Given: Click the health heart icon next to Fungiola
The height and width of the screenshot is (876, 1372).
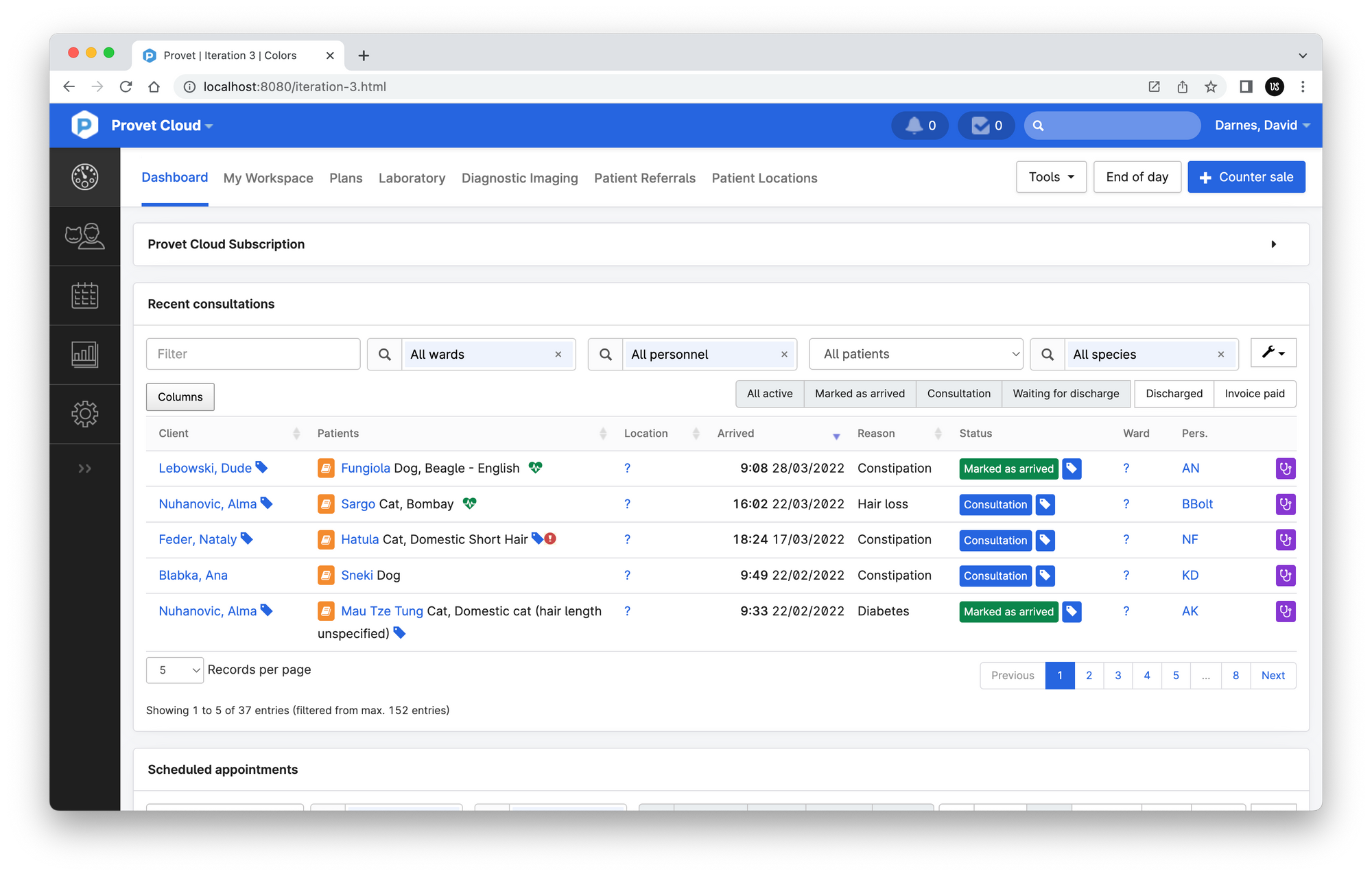Looking at the screenshot, I should (536, 468).
